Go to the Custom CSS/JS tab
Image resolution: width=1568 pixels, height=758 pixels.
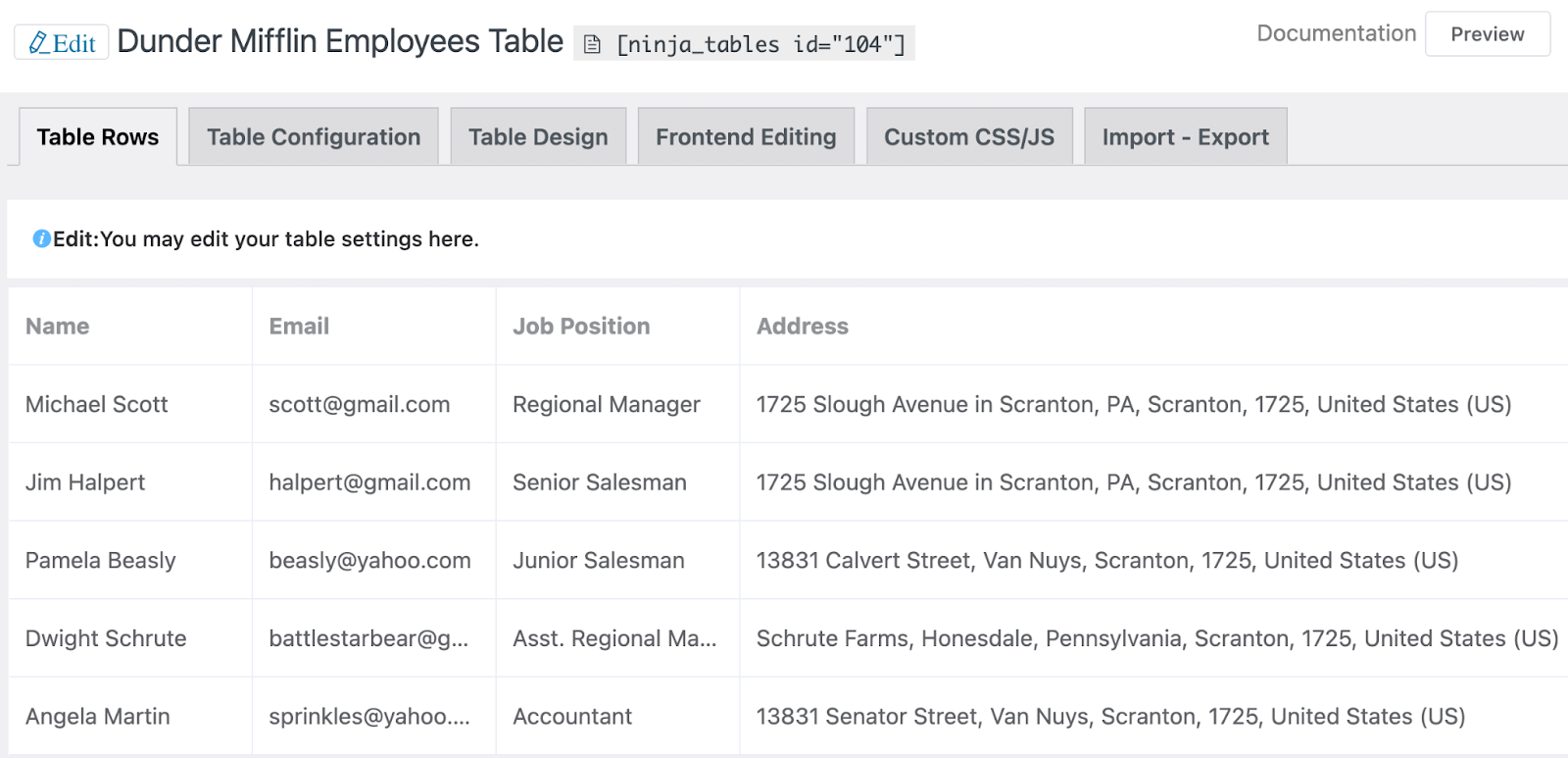pos(969,137)
